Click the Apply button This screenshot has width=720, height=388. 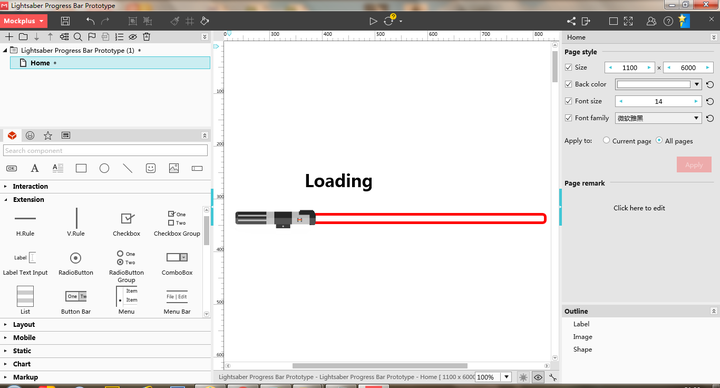pos(694,165)
